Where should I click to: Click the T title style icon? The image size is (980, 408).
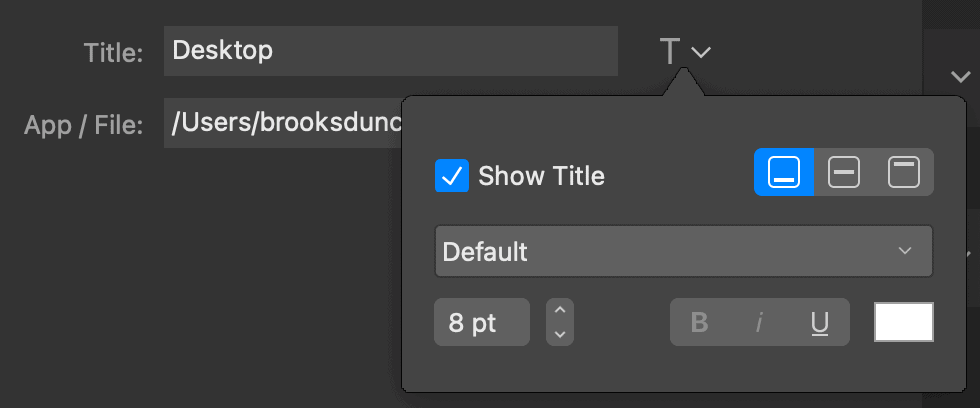[x=669, y=51]
